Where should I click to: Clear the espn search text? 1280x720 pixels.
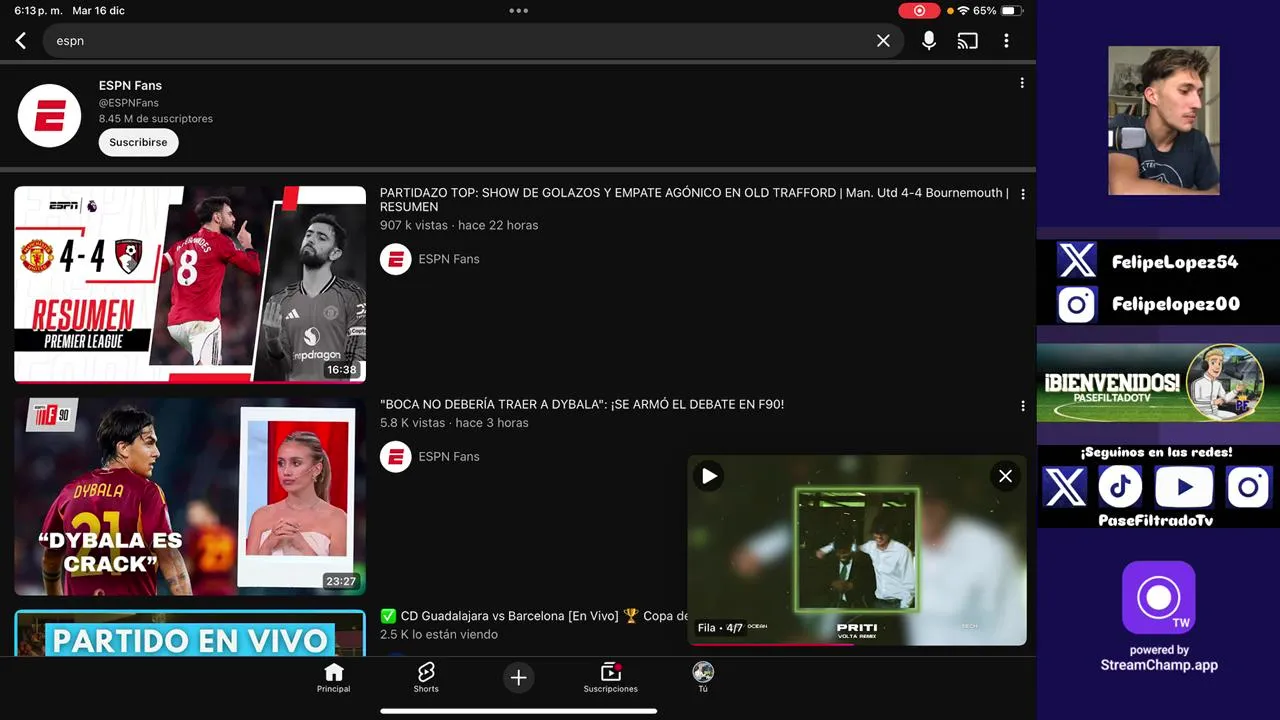[x=883, y=41]
